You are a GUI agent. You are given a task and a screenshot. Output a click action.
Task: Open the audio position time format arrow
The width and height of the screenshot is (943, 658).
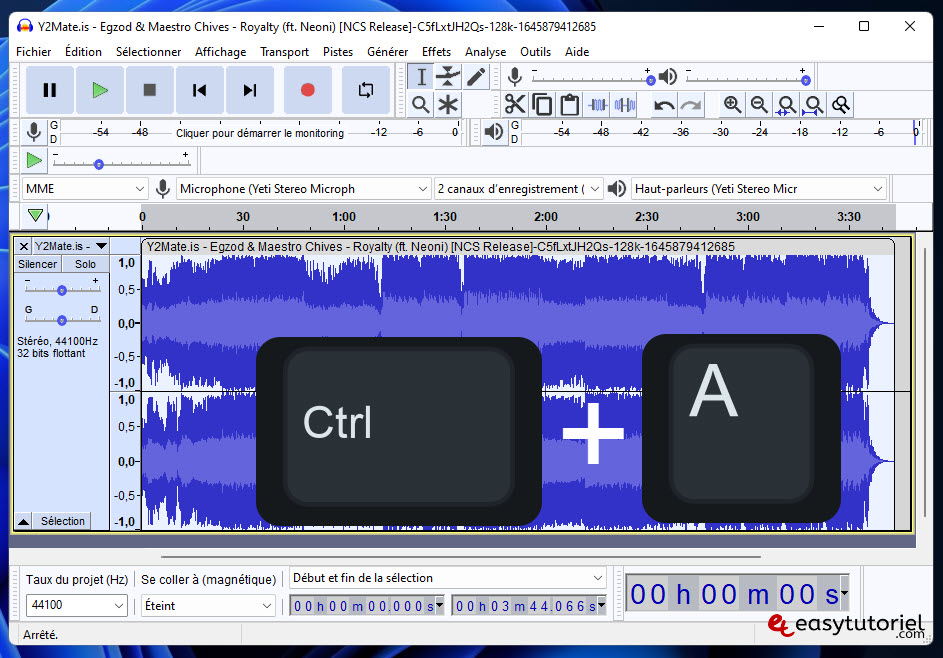[844, 593]
